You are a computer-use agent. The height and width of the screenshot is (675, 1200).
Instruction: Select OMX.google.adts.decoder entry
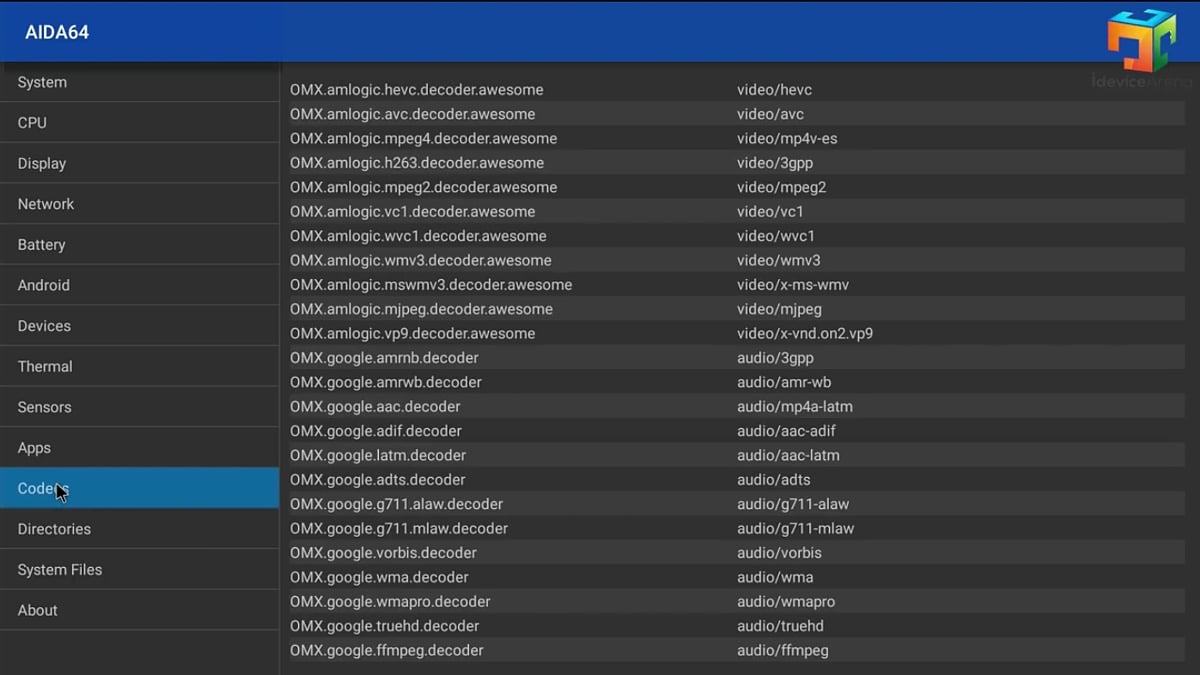click(x=737, y=479)
